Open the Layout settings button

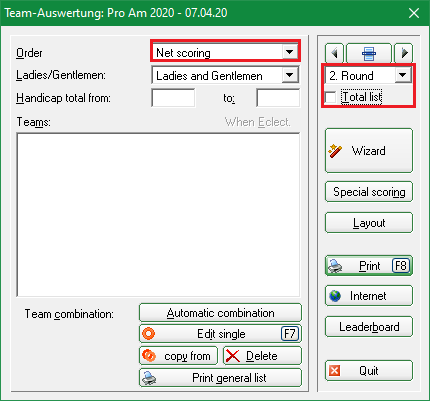(369, 222)
